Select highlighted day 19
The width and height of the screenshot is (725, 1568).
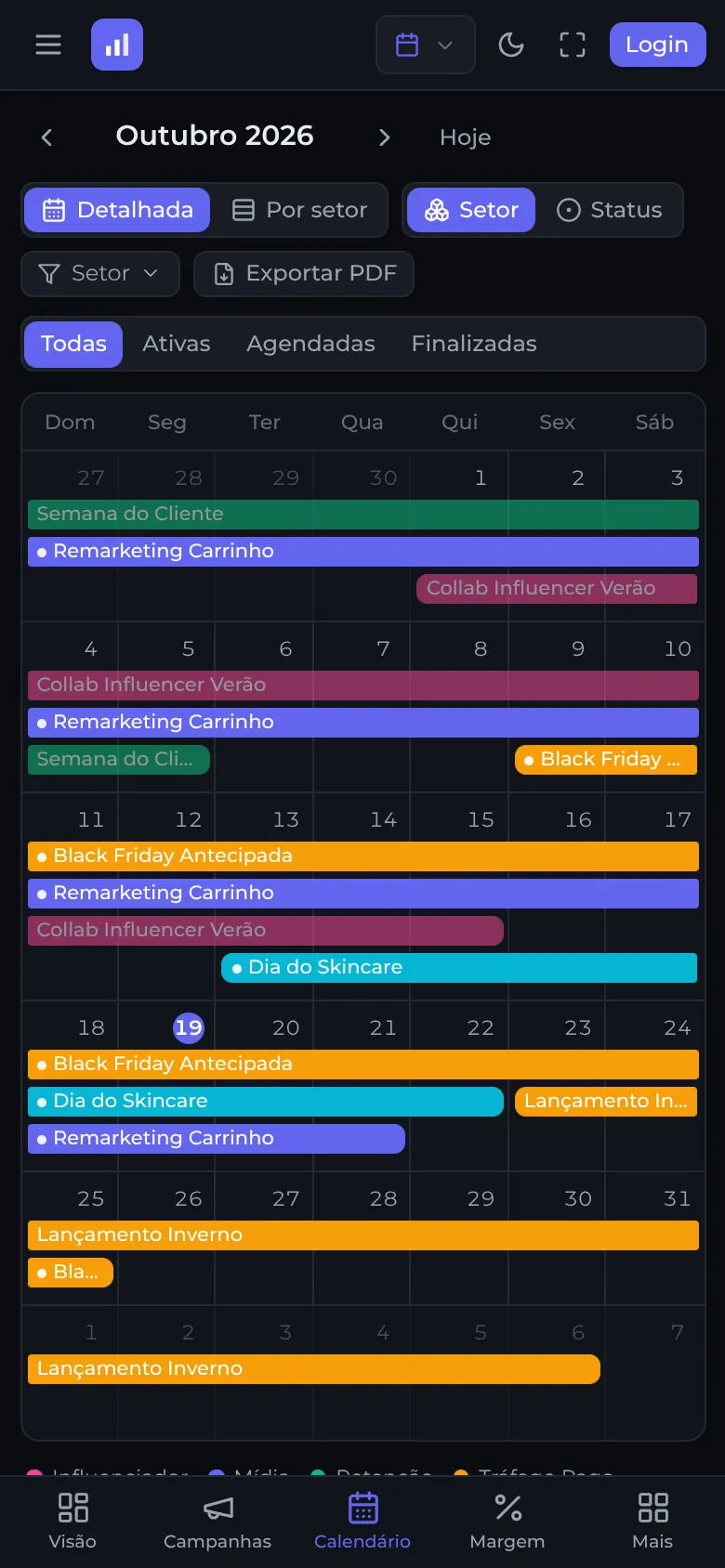tap(189, 1027)
